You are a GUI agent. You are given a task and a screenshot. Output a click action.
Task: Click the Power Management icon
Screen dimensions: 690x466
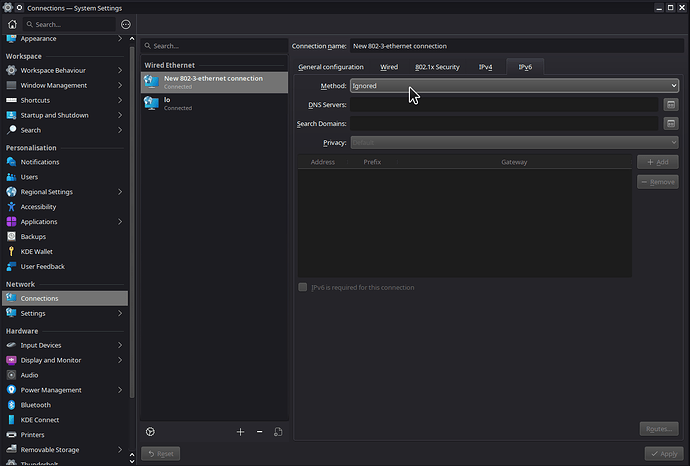pos(11,390)
